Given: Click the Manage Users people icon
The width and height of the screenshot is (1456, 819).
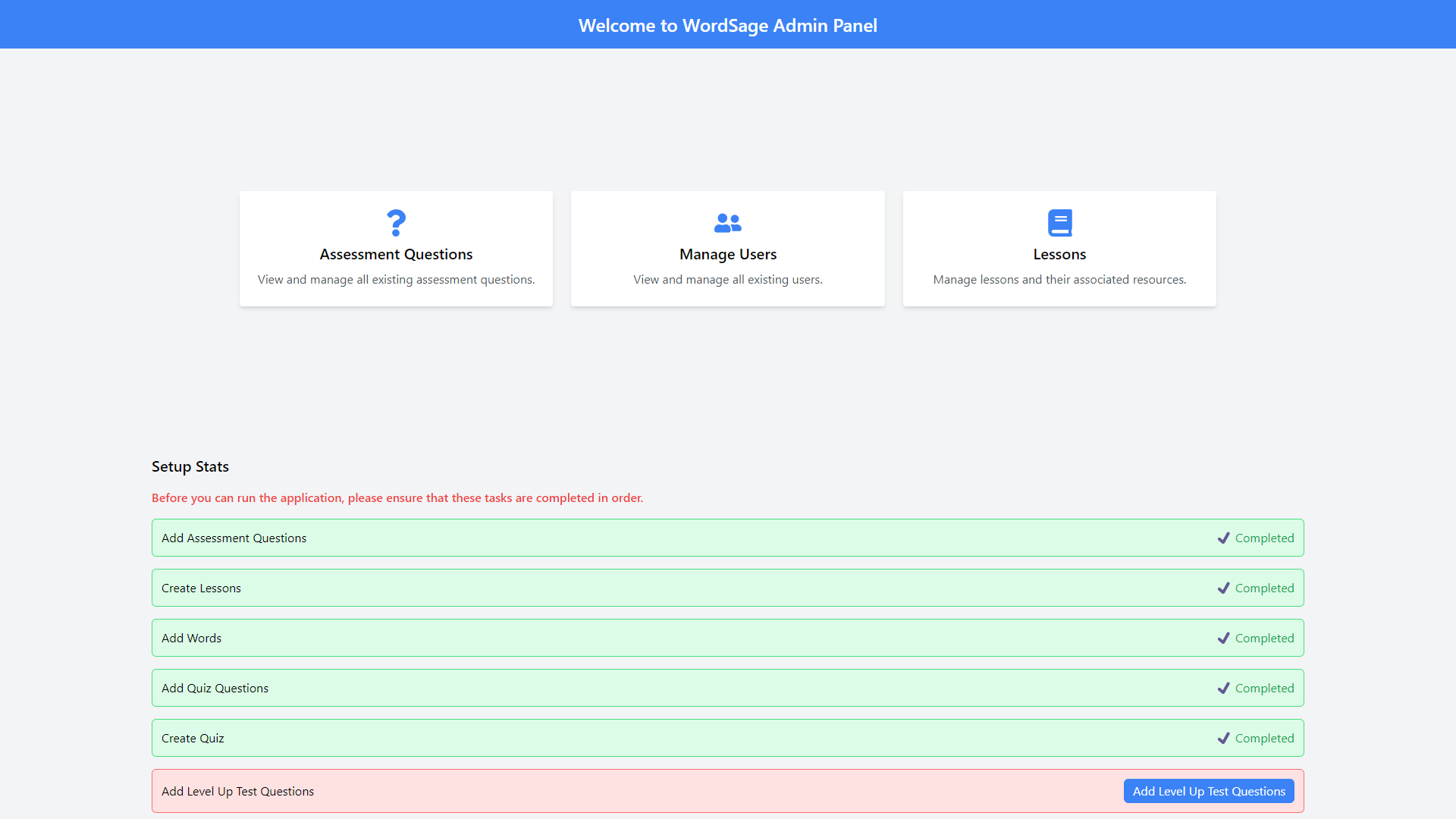Looking at the screenshot, I should pos(727,223).
